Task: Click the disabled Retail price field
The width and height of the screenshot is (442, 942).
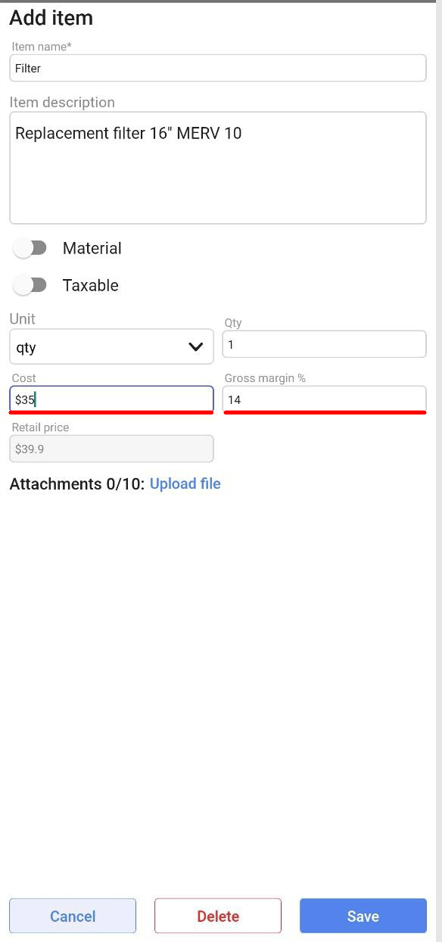Action: [x=112, y=449]
